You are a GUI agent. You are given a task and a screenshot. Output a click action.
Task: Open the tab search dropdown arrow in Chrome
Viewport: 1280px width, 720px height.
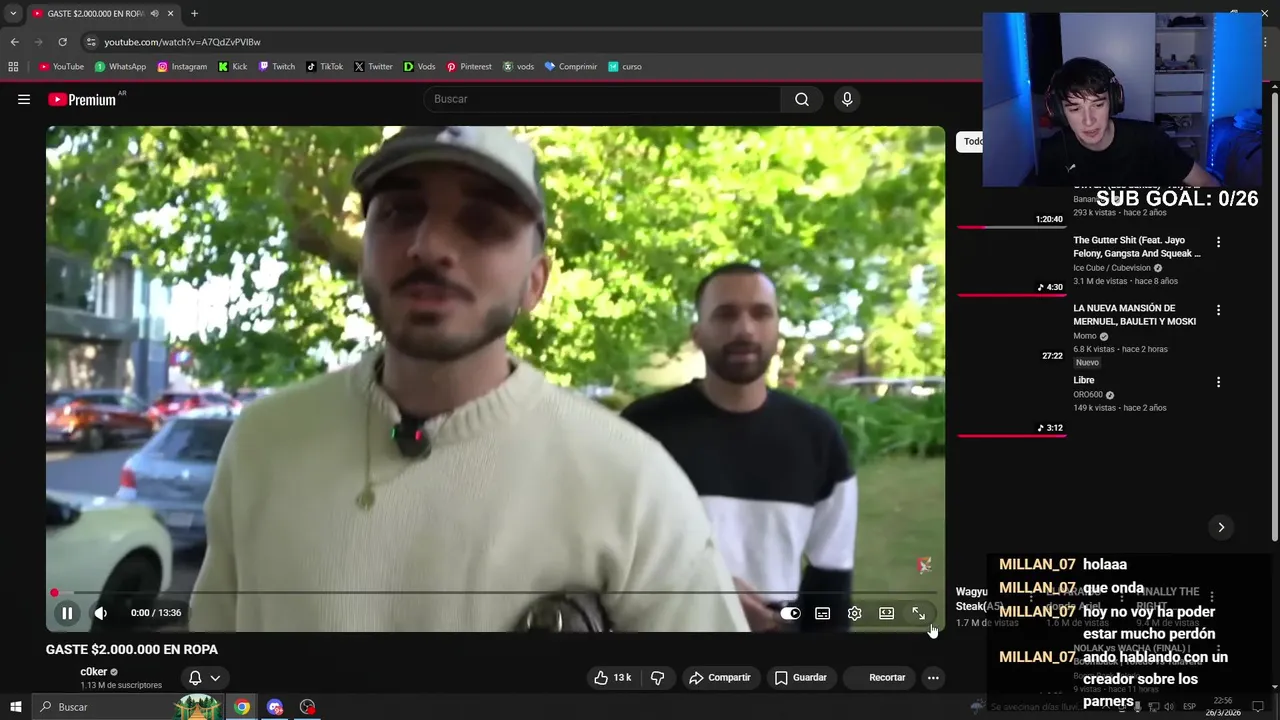13,13
